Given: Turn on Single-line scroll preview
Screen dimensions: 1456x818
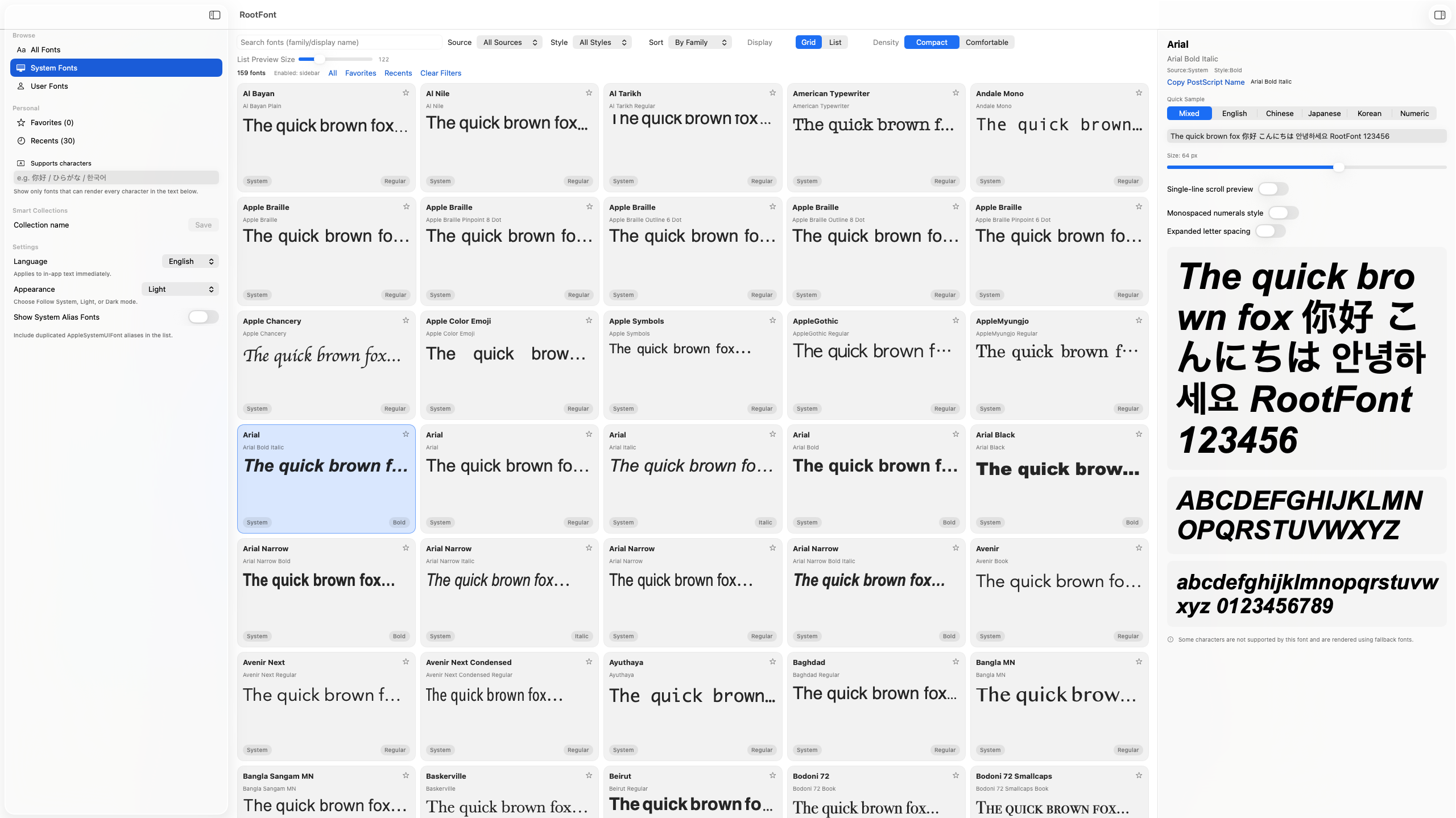Looking at the screenshot, I should (1273, 189).
